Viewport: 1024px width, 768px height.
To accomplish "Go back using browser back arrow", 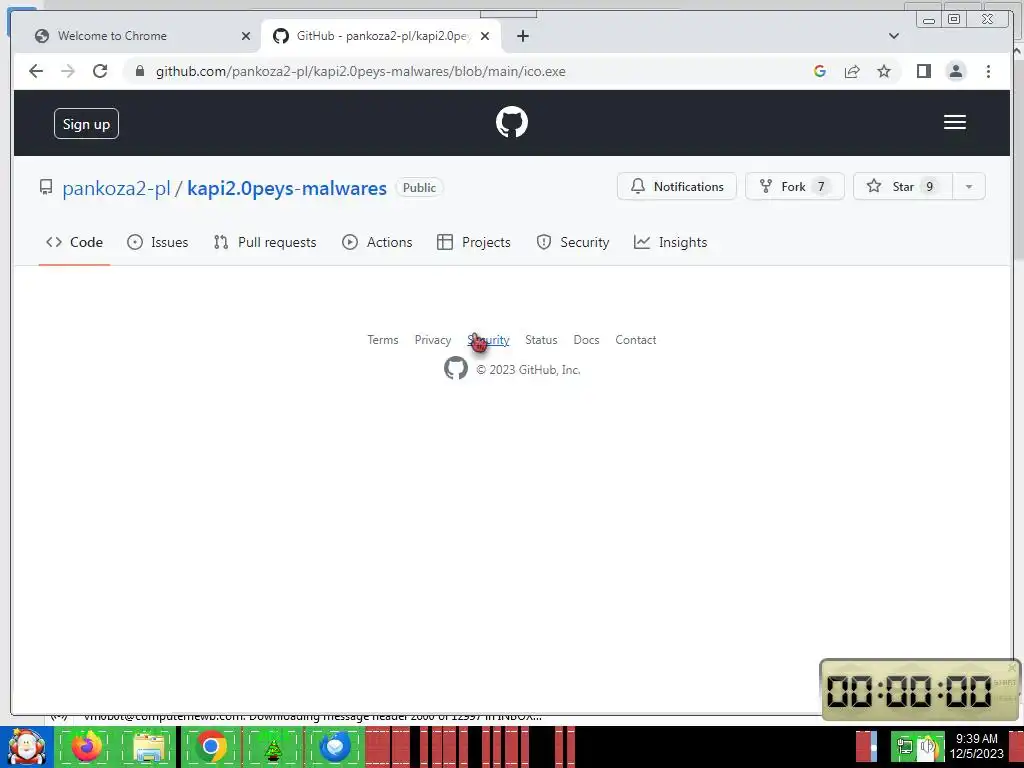I will 36,71.
